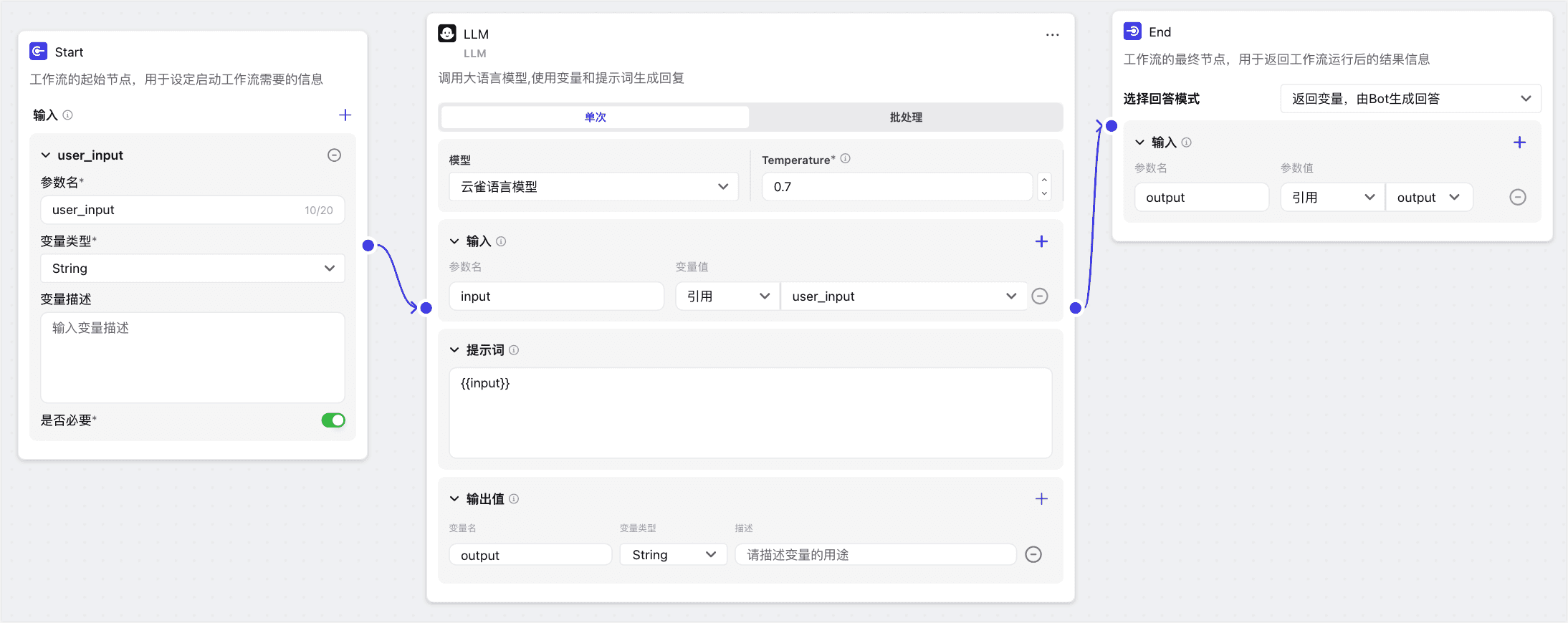1568x623 pixels.
Task: Click the LLM node input connector dot
Action: coord(426,308)
